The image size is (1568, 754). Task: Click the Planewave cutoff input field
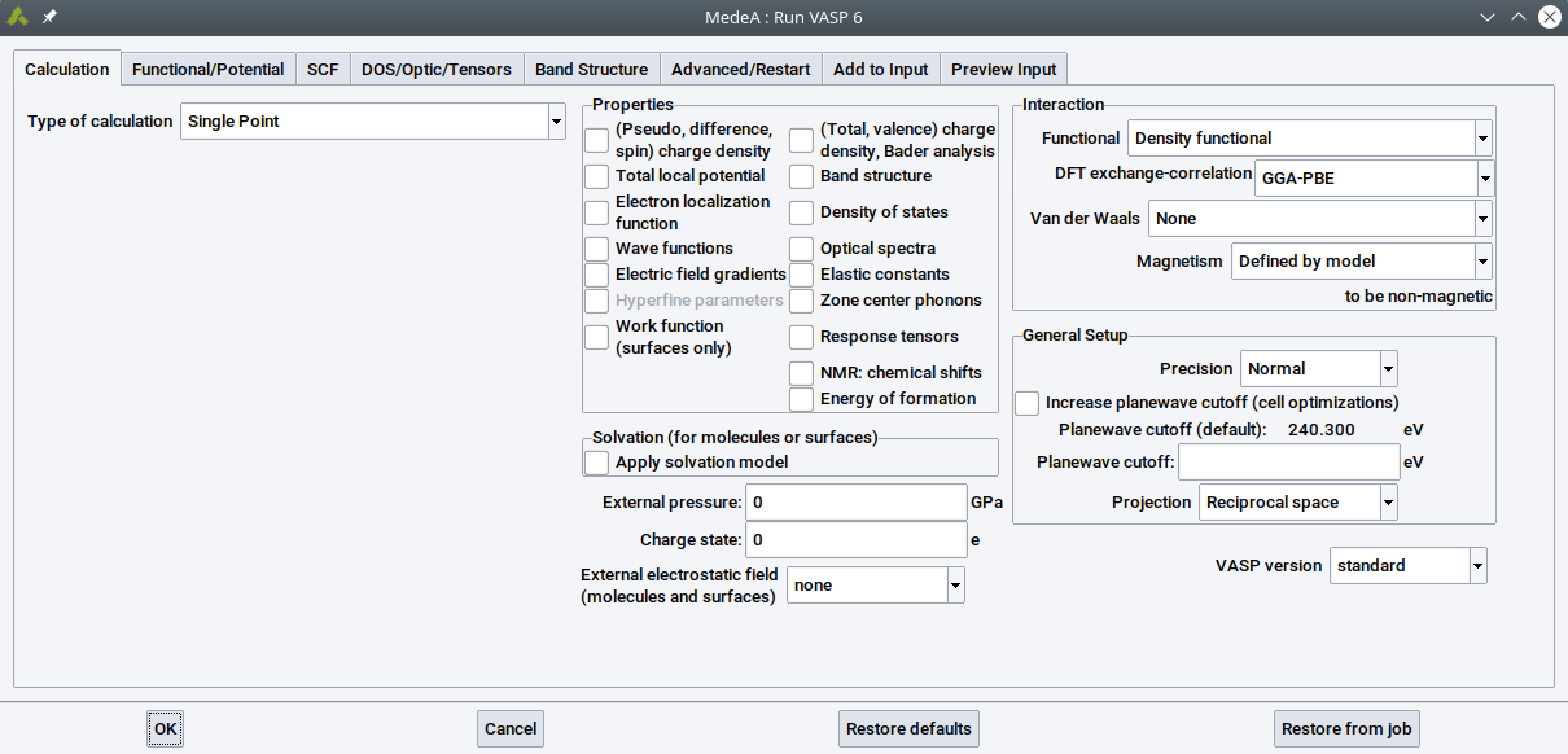(1289, 462)
